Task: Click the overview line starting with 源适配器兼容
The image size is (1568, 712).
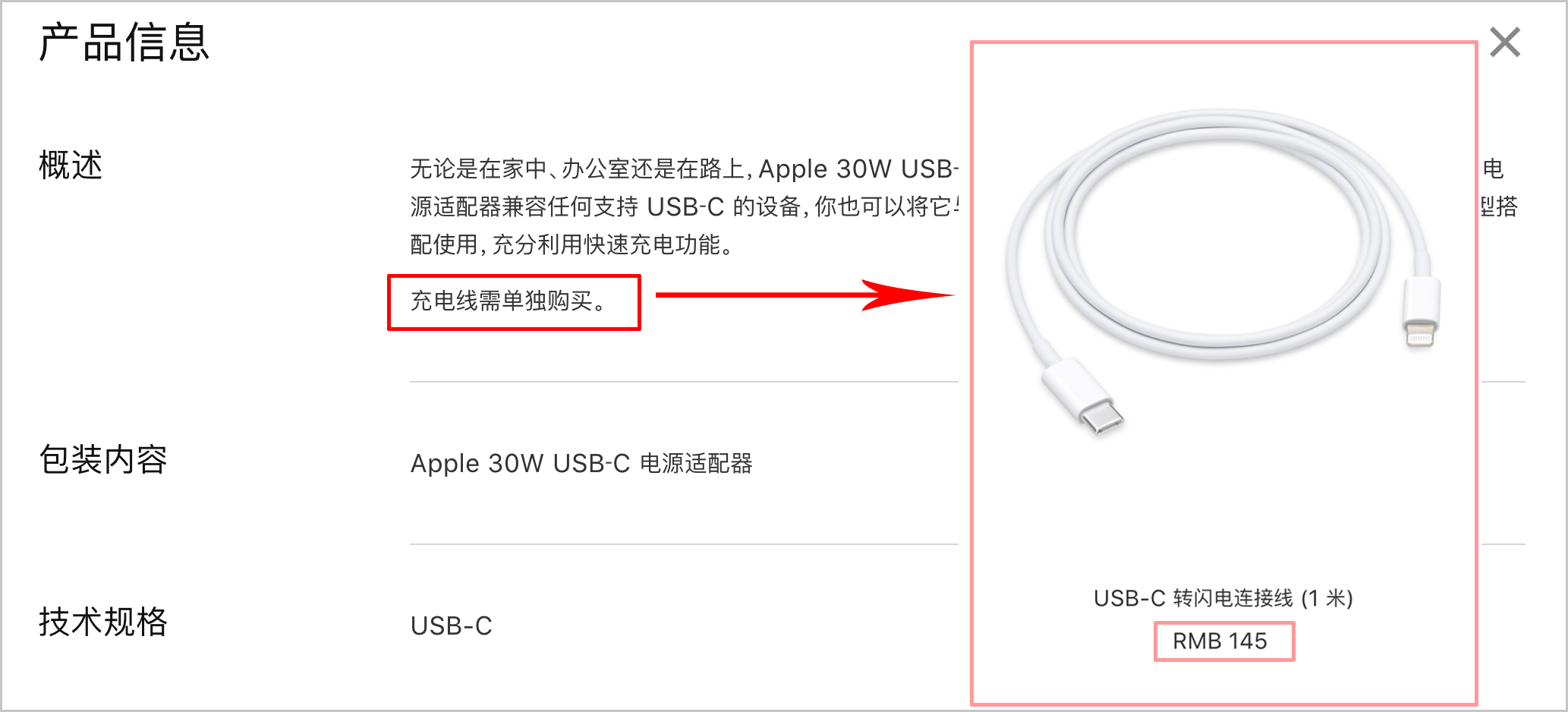Action: coord(685,206)
